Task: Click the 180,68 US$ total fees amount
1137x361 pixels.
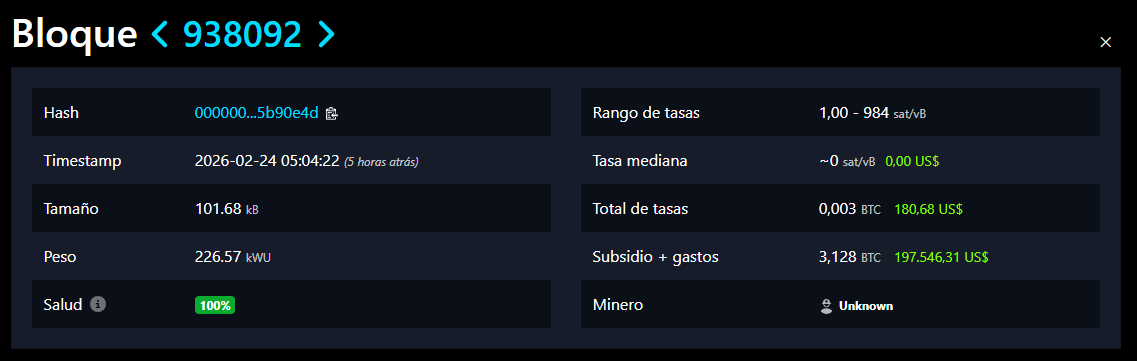Action: 928,209
